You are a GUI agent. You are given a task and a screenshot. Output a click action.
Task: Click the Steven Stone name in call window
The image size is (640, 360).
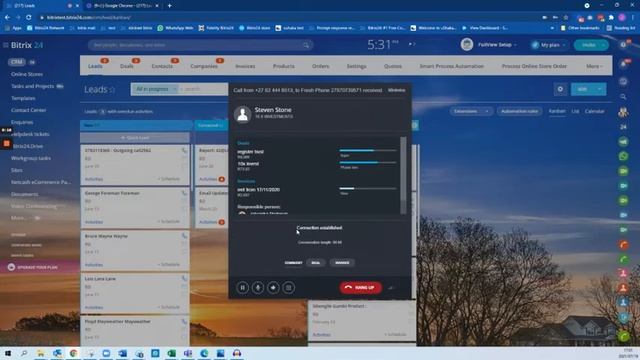pyautogui.click(x=273, y=110)
